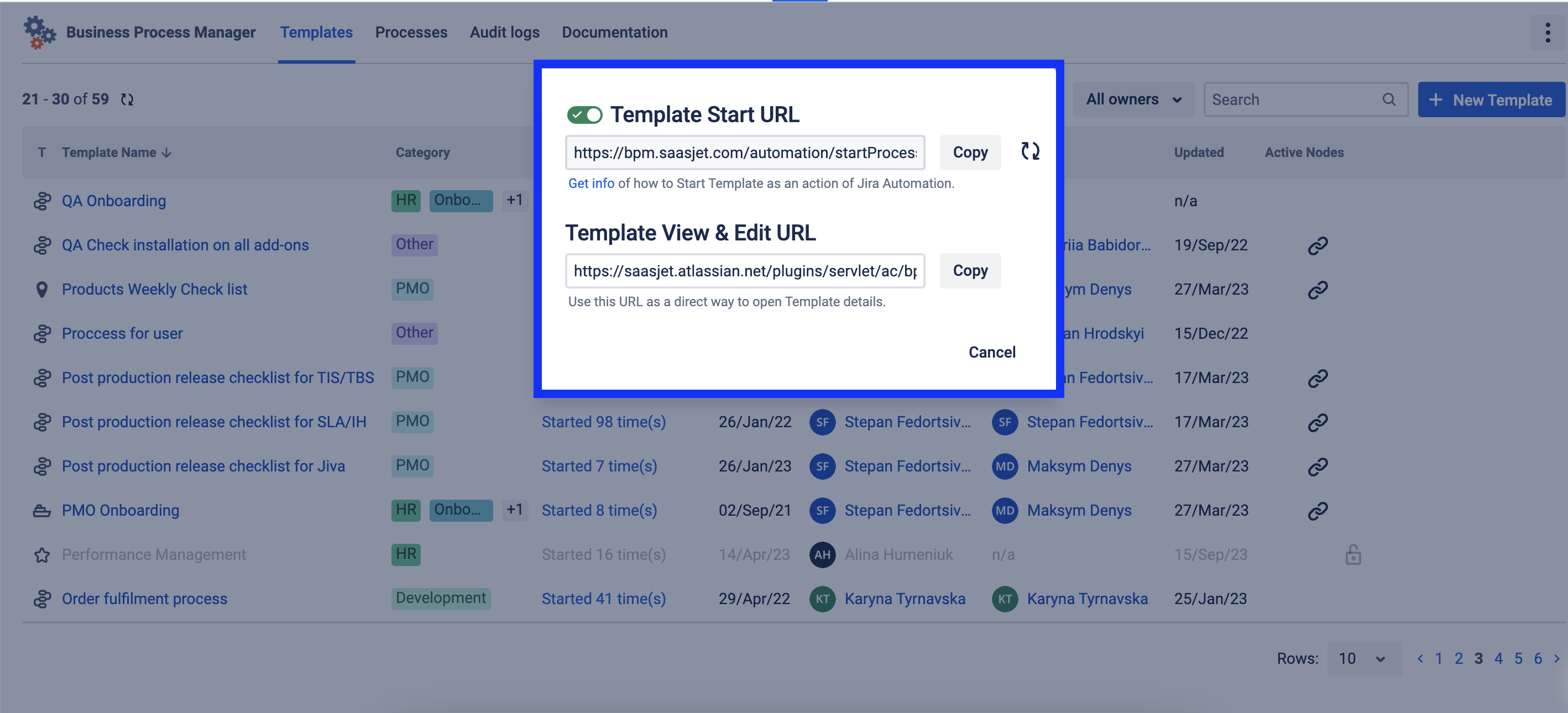Sort by Template Name column arrow
Viewport: 1568px width, 713px height.
point(167,153)
